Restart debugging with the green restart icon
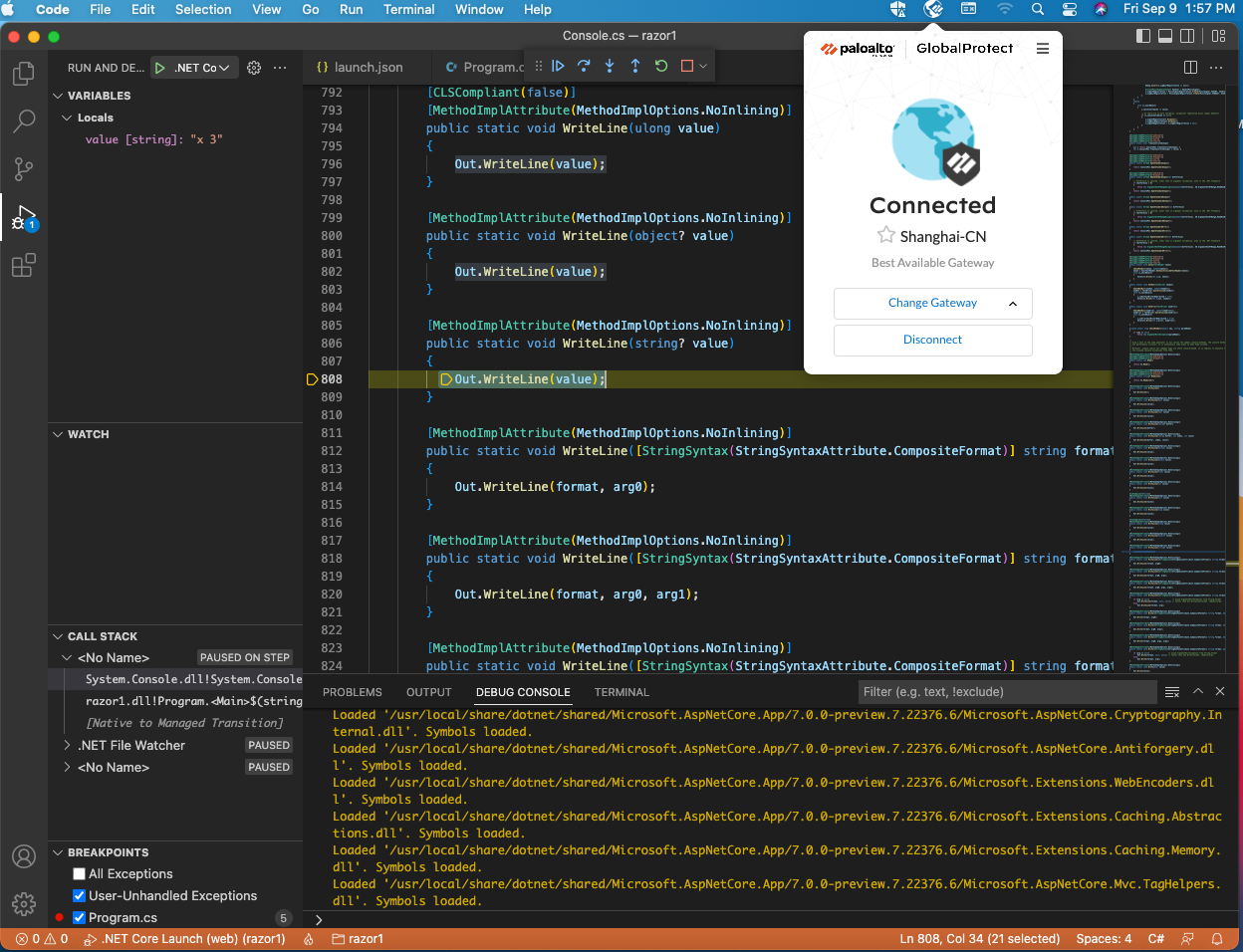1243x952 pixels. [x=659, y=66]
